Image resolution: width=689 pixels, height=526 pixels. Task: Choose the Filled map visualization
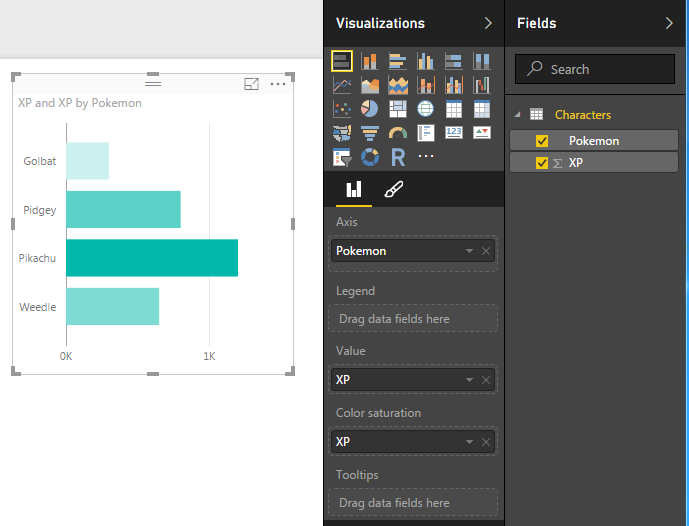342,133
